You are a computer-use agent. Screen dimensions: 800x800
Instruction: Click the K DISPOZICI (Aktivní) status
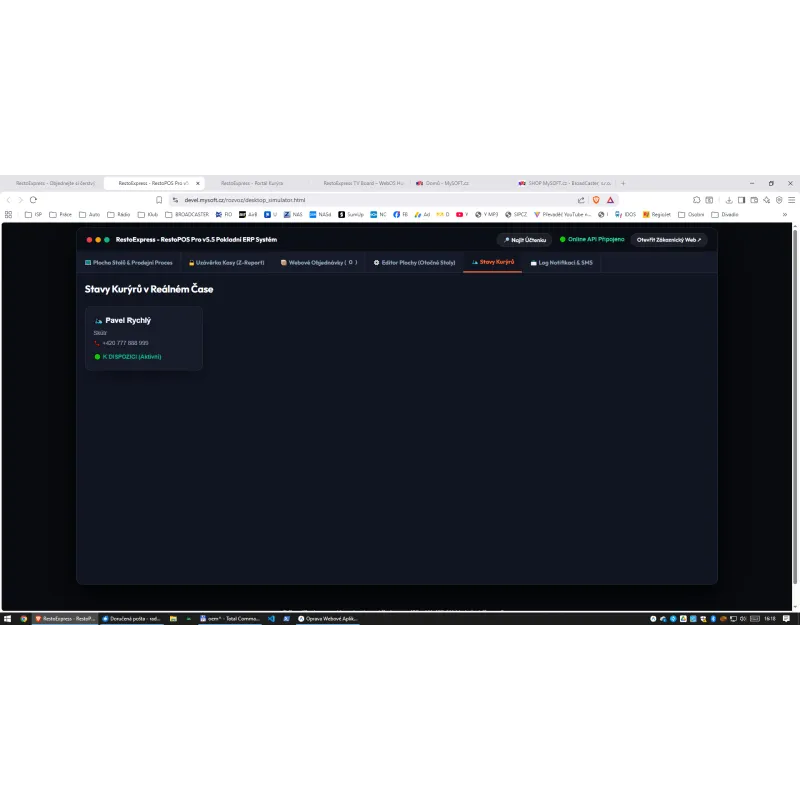tap(132, 357)
